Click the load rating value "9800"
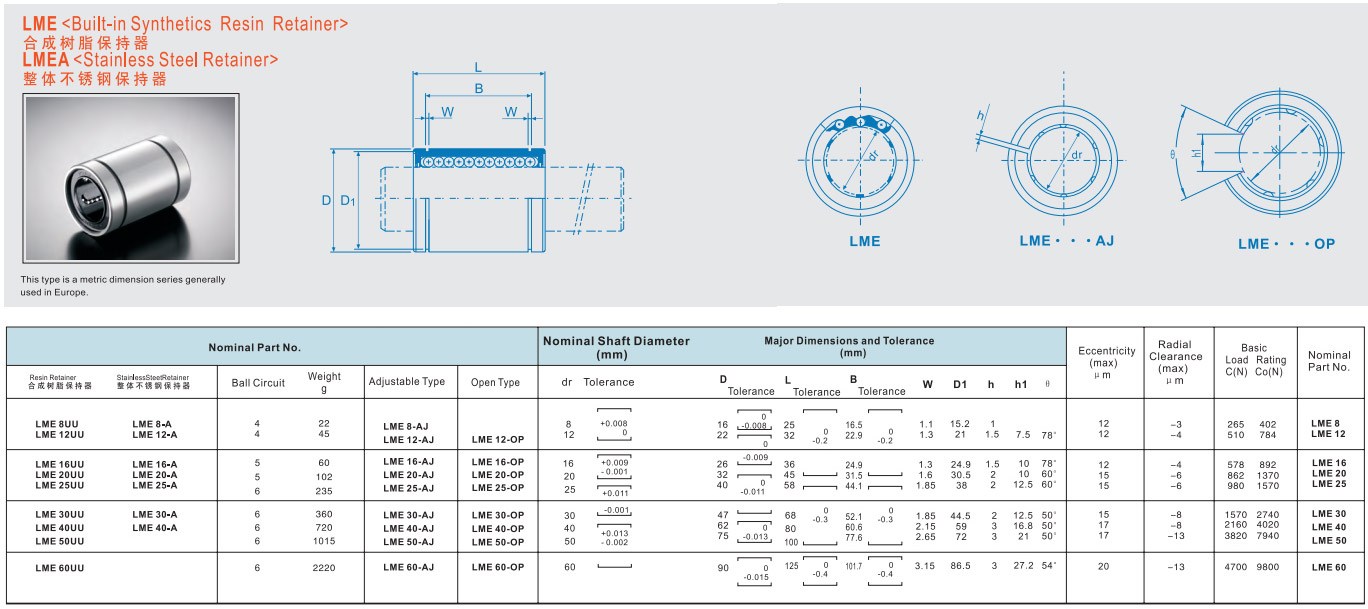Image resolution: width=1368 pixels, height=609 pixels. coord(1268,568)
